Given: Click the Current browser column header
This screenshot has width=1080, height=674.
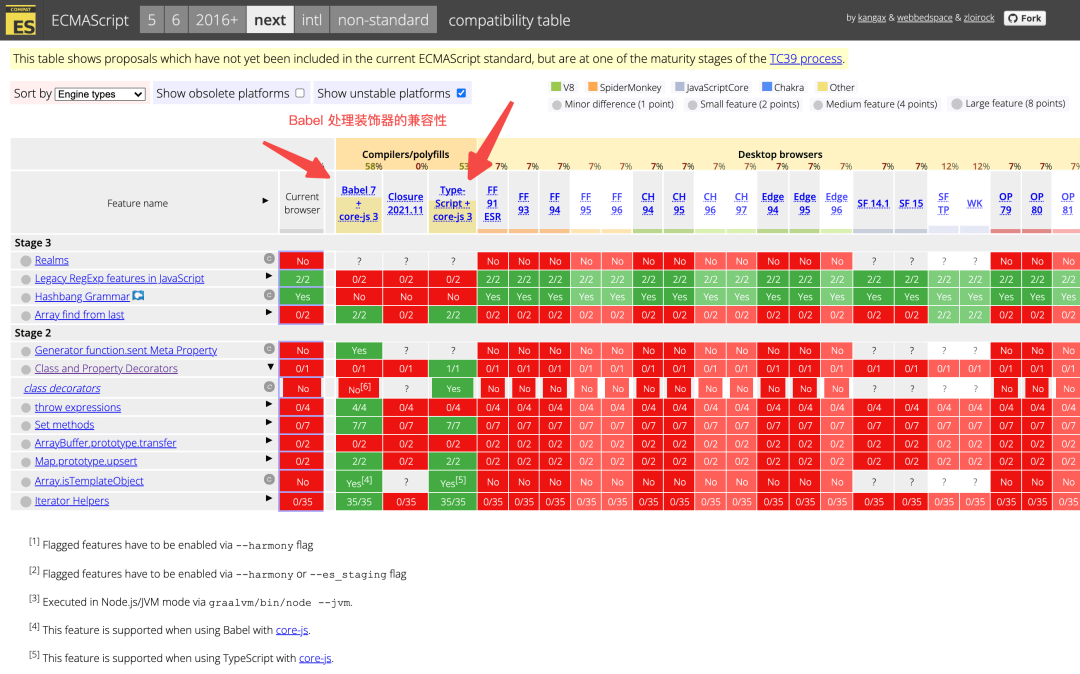Looking at the screenshot, I should 302,203.
